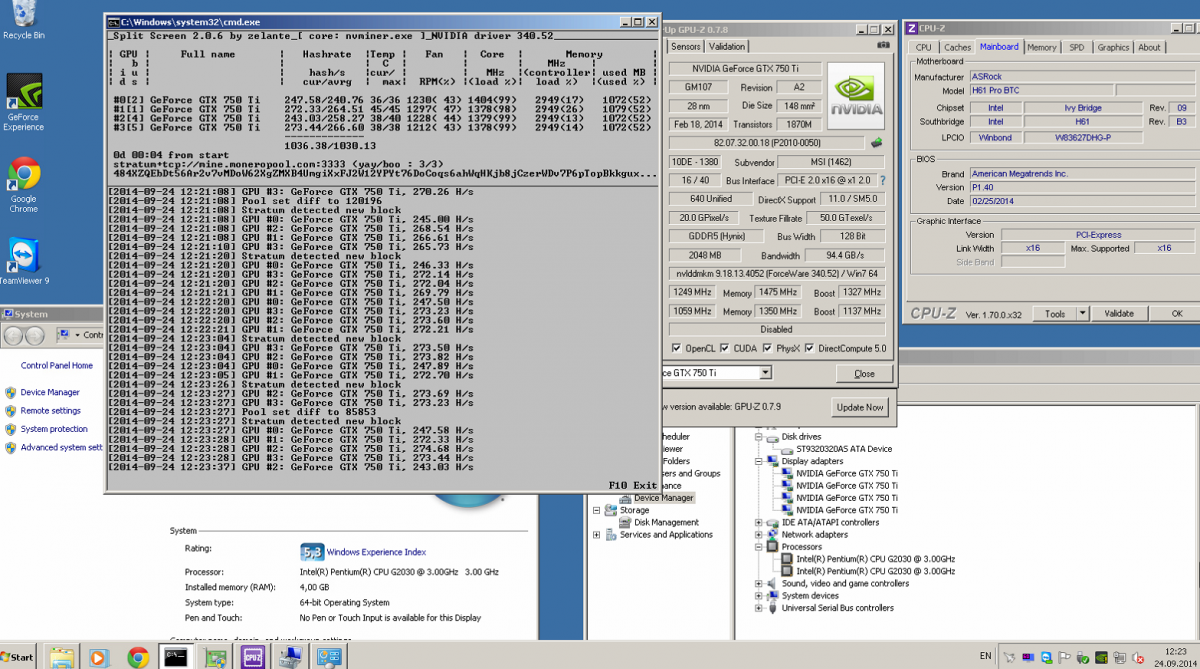
Task: Click the Display adapters category icon
Action: [x=773, y=461]
